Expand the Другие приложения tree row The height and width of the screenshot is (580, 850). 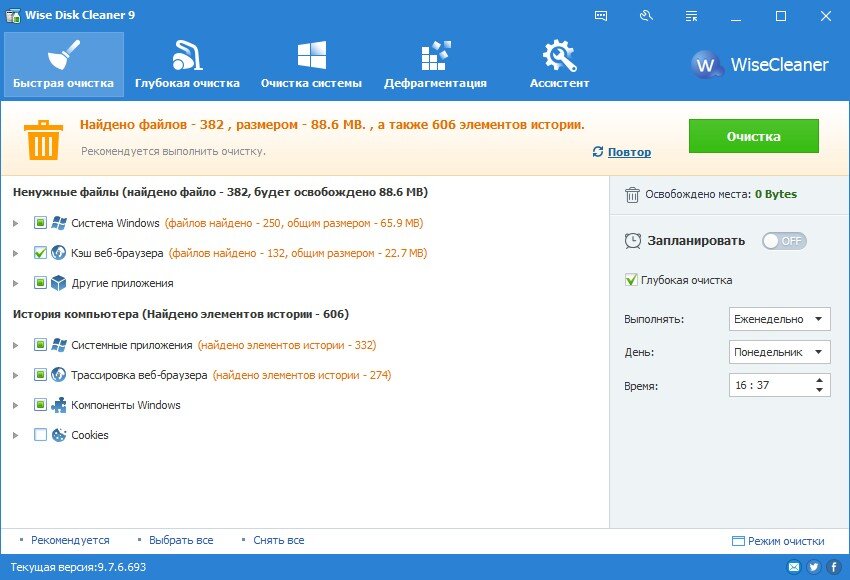(x=16, y=283)
